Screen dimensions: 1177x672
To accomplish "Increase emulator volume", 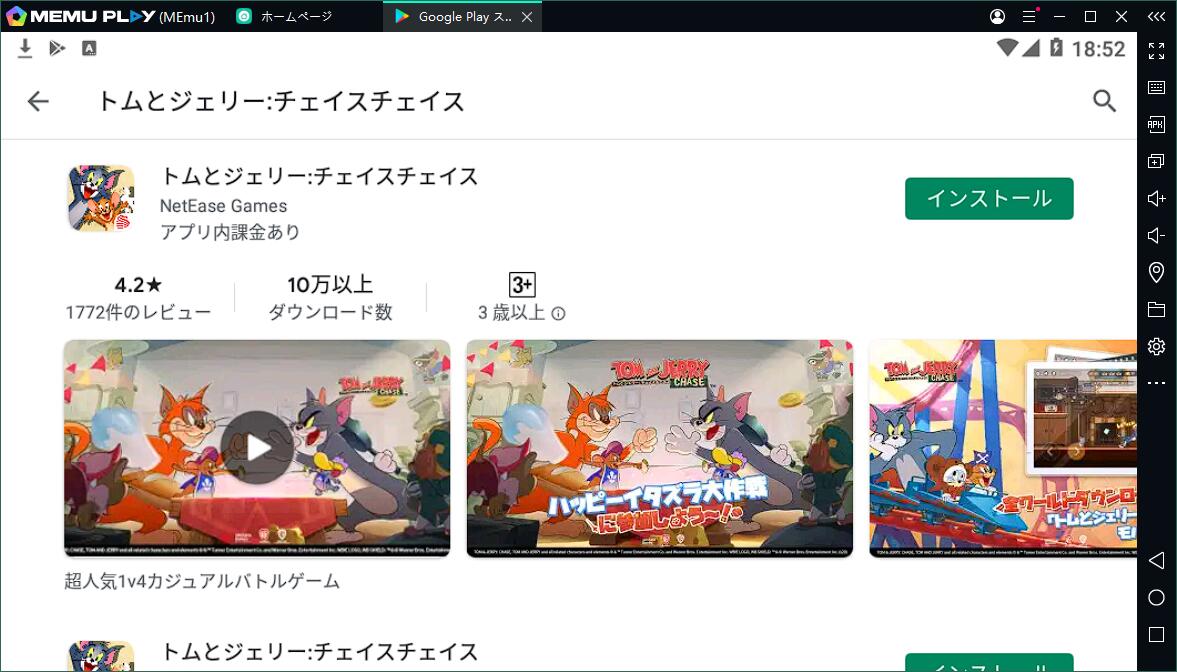I will point(1156,198).
